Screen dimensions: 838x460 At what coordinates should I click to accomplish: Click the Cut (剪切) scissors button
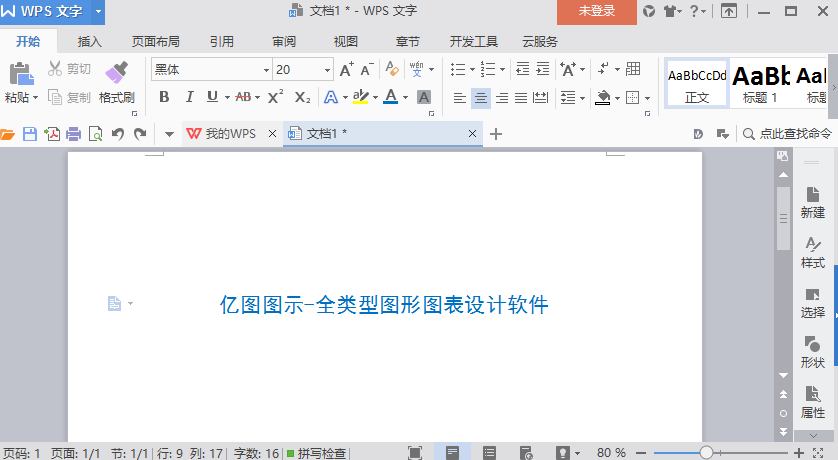click(x=69, y=69)
